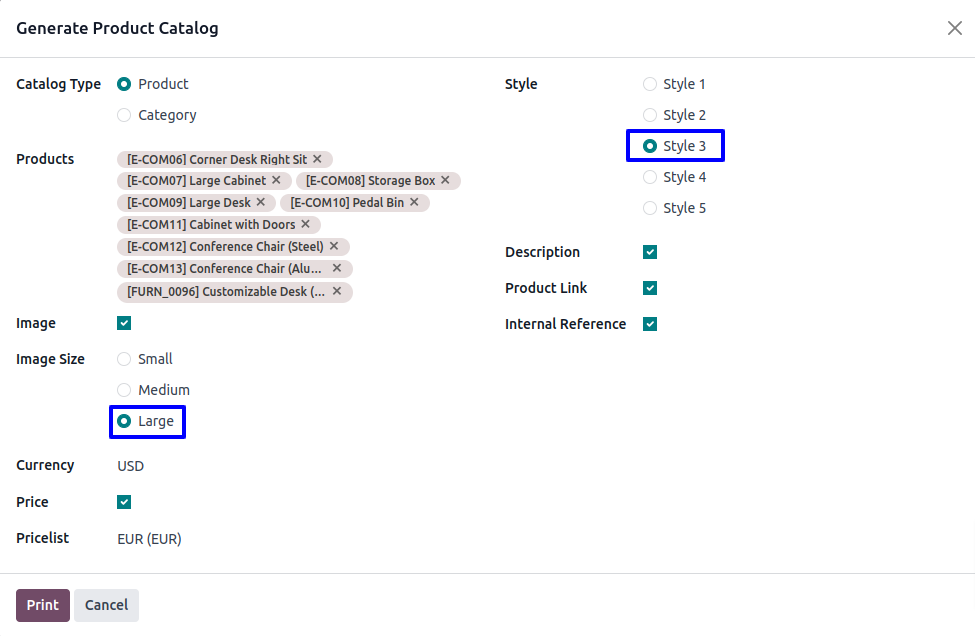
Task: Remove the Corner Desk Right Sit tag
Action: click(317, 159)
